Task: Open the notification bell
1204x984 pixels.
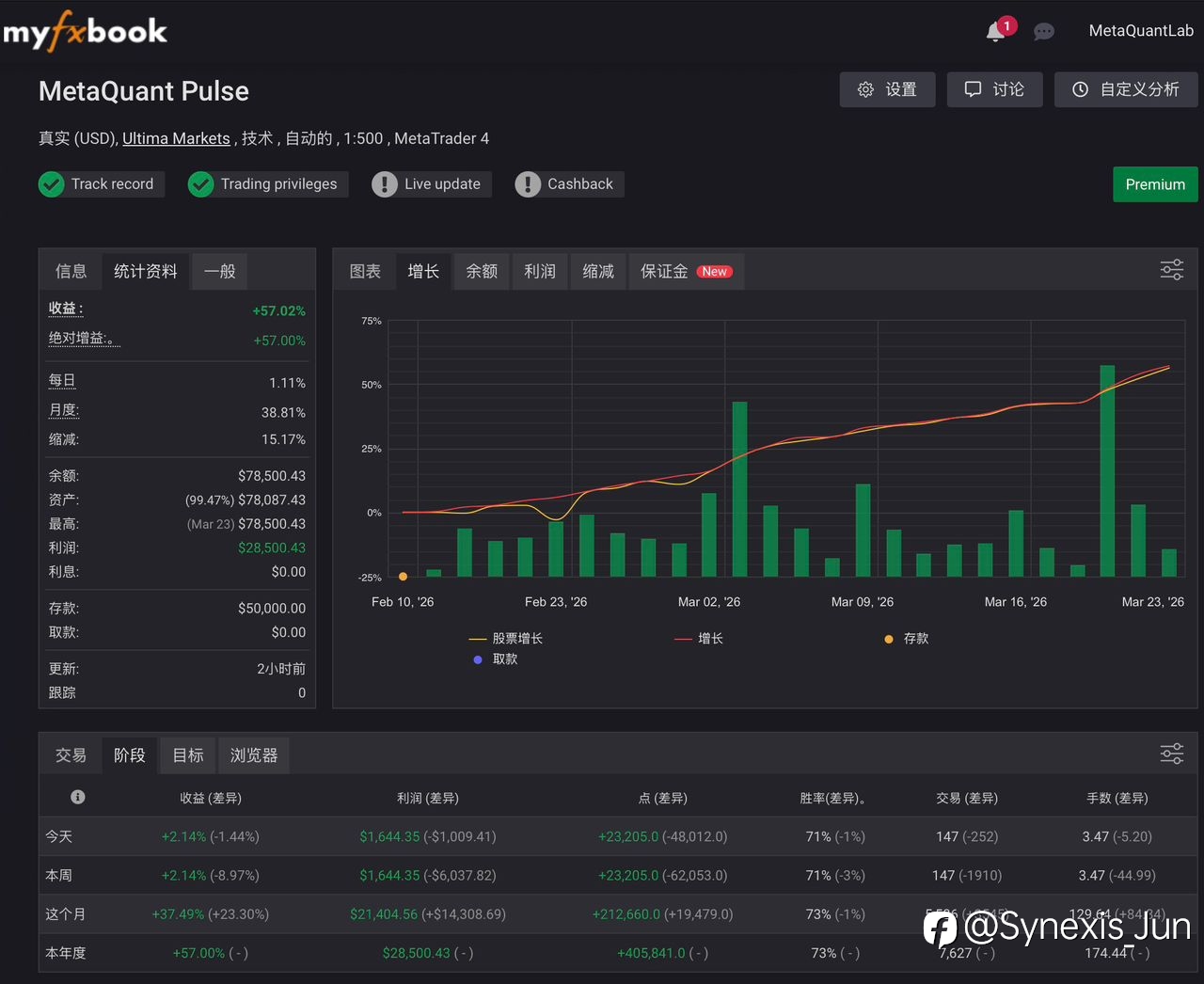Action: (995, 32)
